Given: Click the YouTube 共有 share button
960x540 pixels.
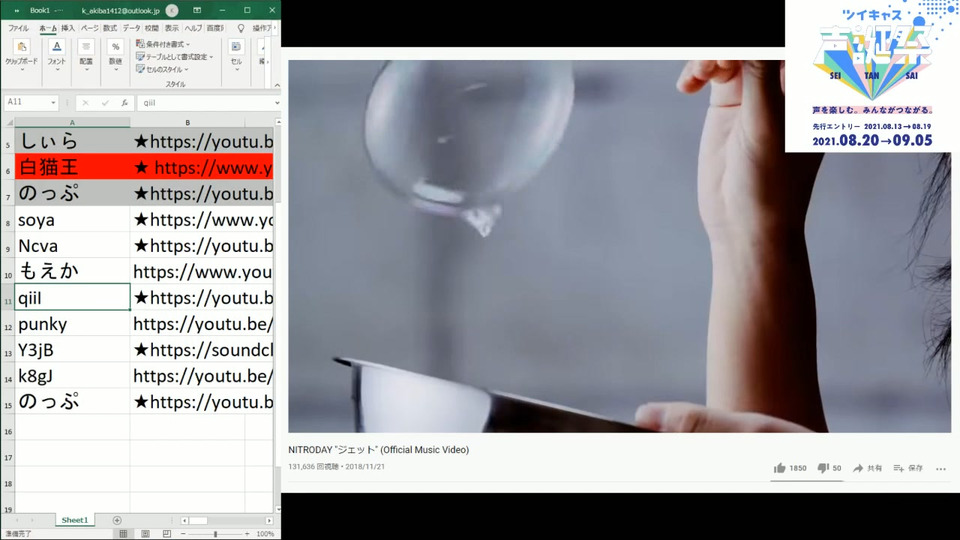Looking at the screenshot, I should [x=868, y=468].
